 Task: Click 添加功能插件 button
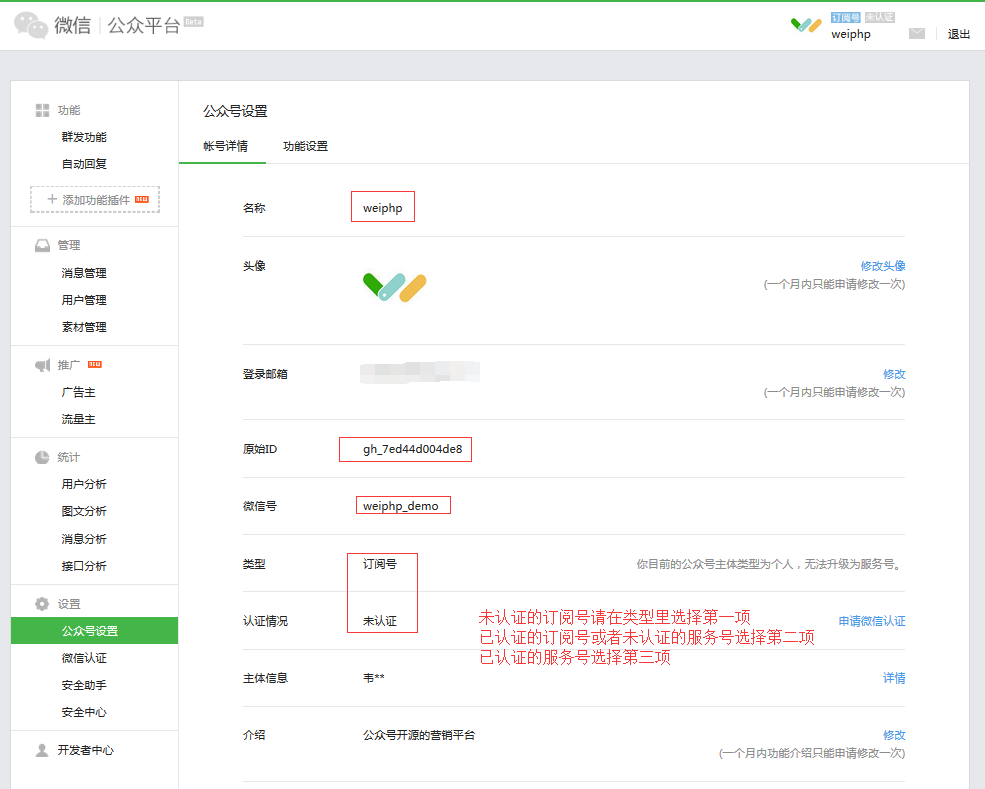(95, 199)
